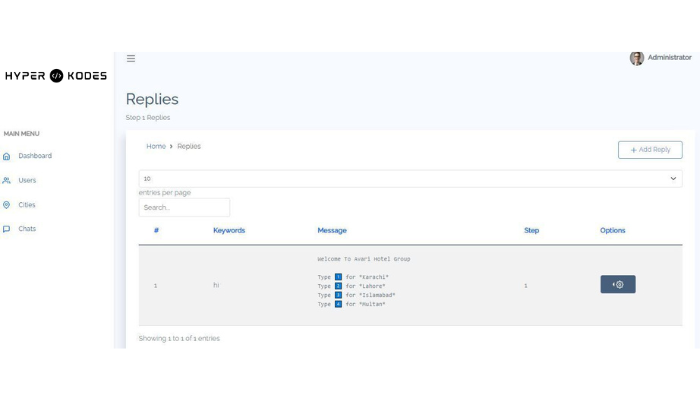
Task: Click the Add Reply button
Action: pyautogui.click(x=650, y=150)
